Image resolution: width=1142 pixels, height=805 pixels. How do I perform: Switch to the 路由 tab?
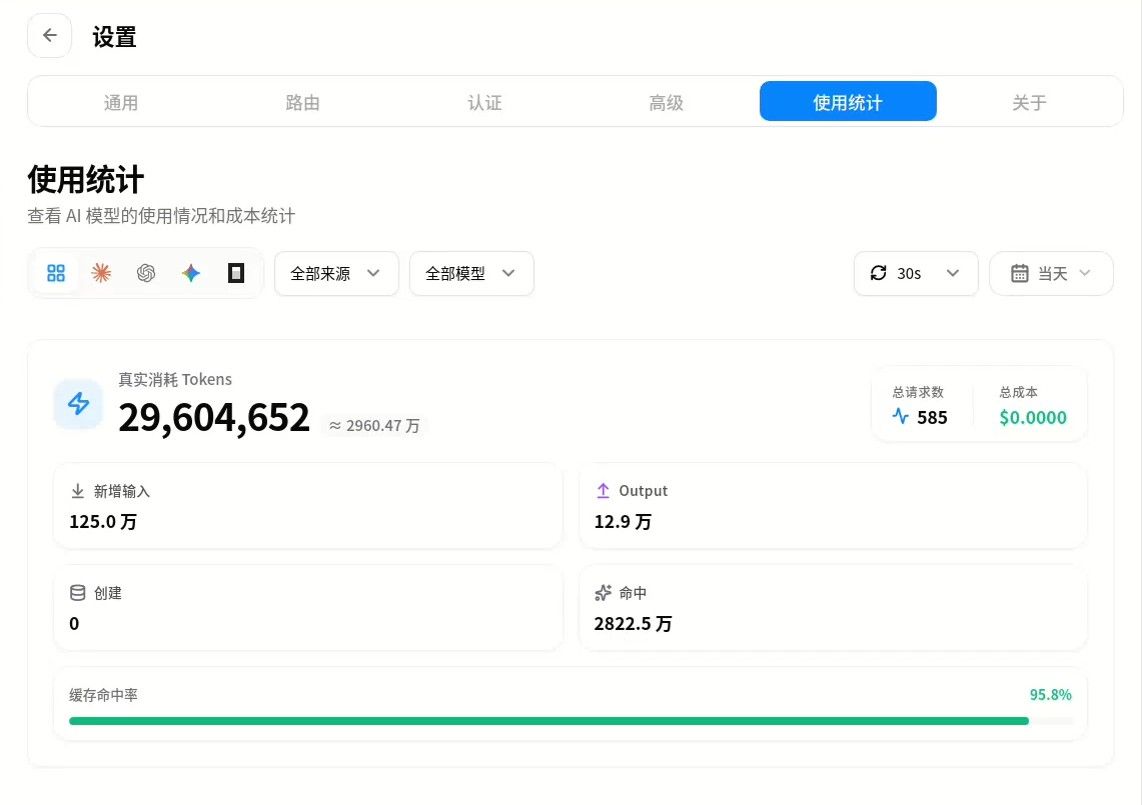(303, 102)
